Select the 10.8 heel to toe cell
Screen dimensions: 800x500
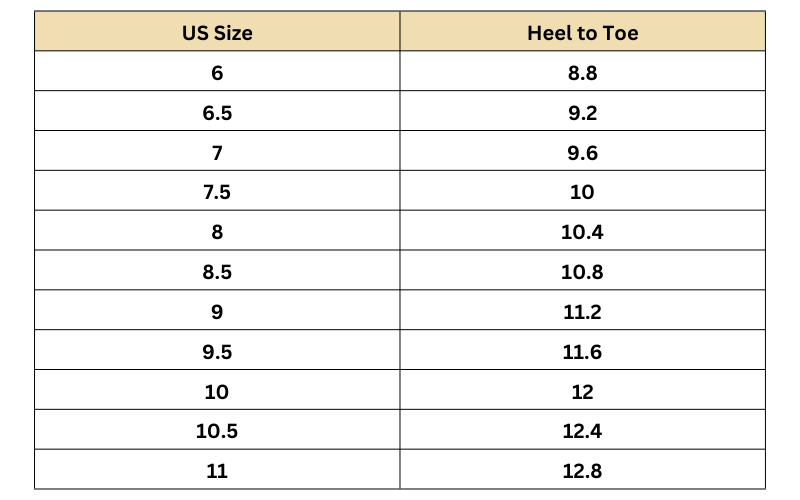582,272
